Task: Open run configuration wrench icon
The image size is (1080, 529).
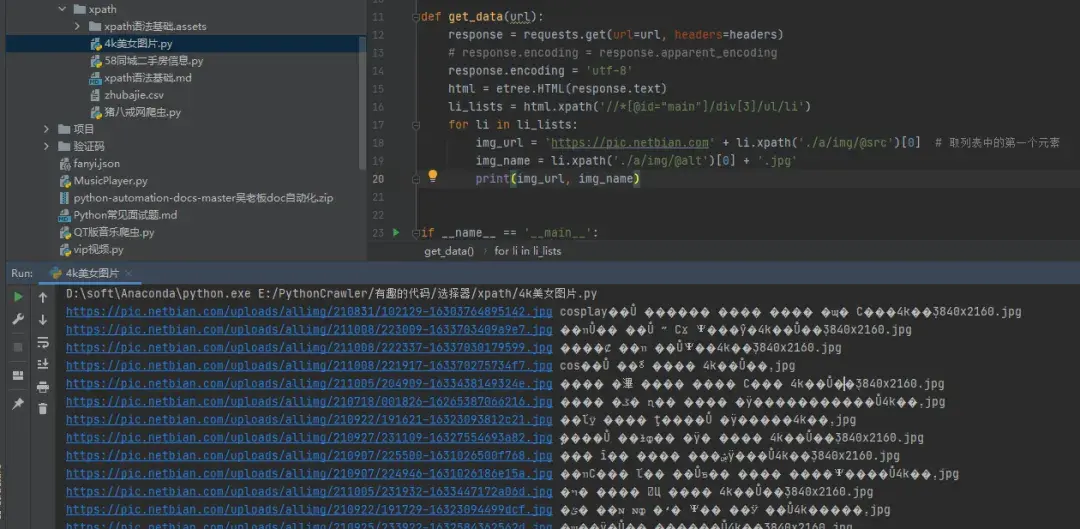Action: [x=19, y=319]
